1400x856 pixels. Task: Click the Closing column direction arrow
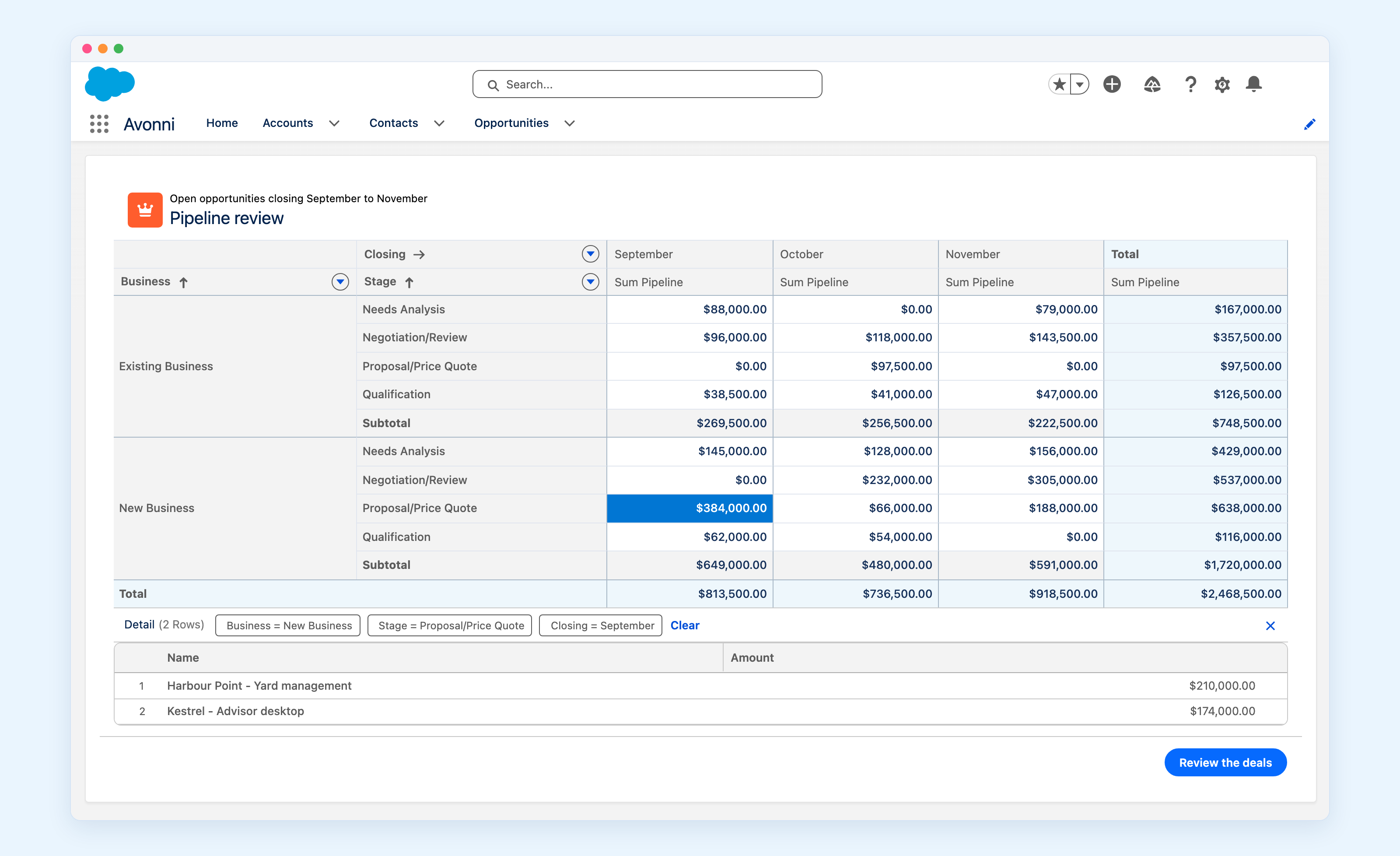(419, 255)
